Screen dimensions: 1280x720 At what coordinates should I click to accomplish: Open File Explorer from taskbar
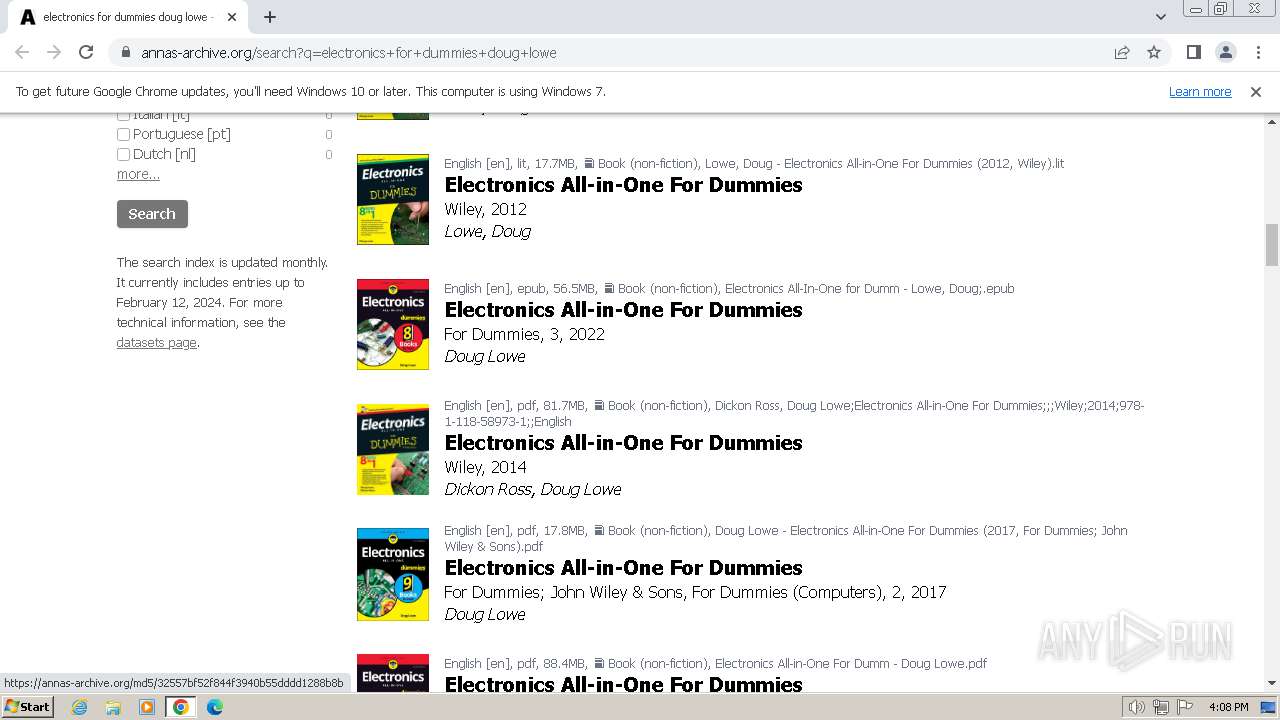pyautogui.click(x=113, y=707)
